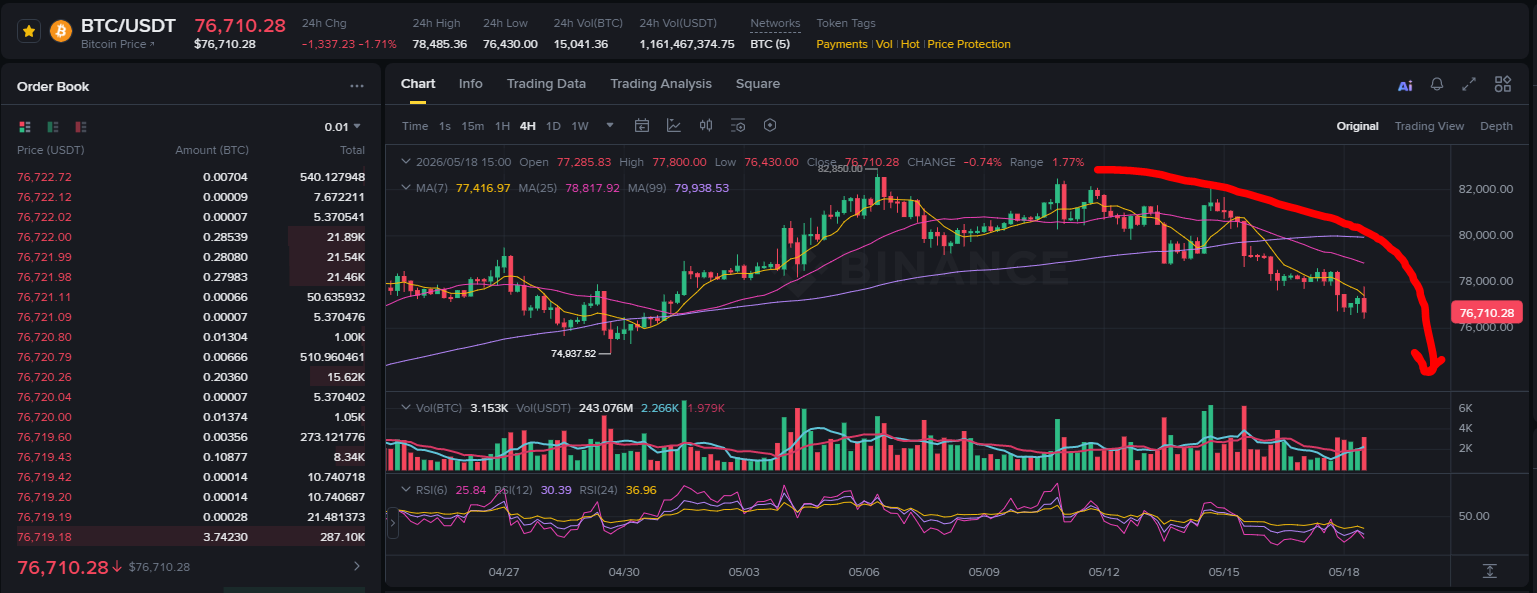The height and width of the screenshot is (593, 1537).
Task: Select the 4H chart interval
Action: (x=528, y=126)
